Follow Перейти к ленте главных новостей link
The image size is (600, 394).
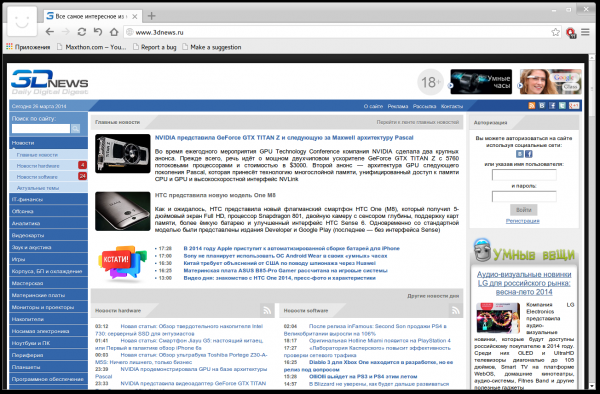click(x=417, y=122)
